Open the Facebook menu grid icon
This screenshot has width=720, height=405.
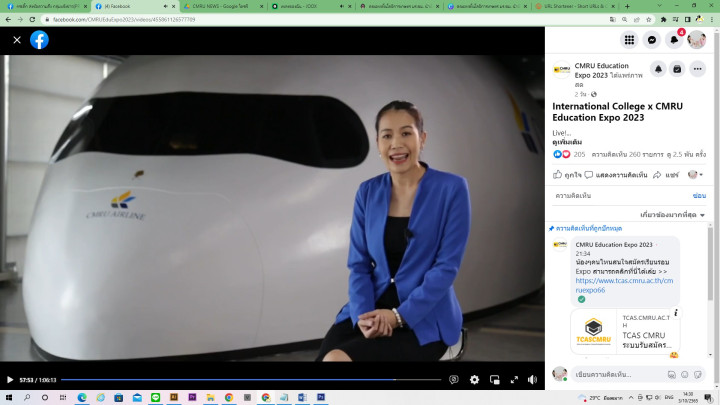tap(629, 40)
